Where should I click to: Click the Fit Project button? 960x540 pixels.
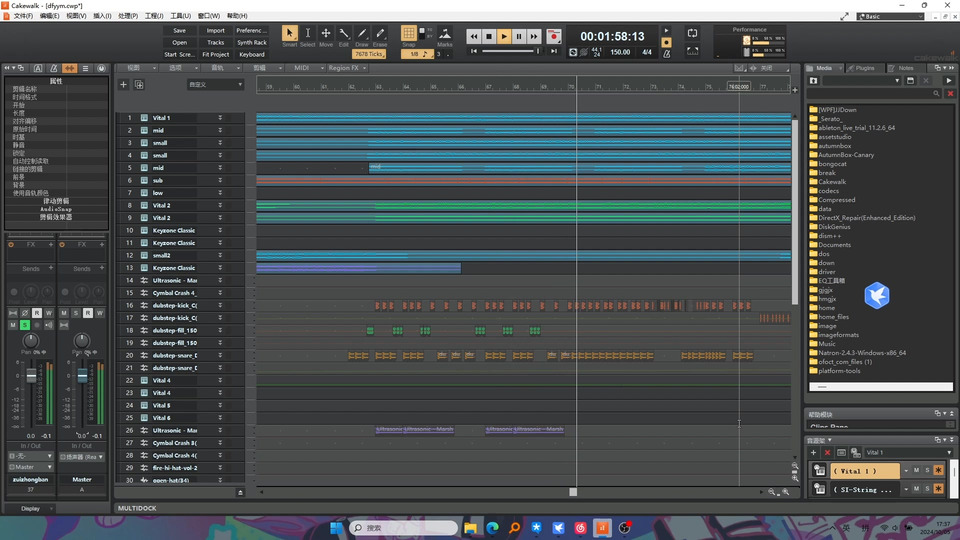click(216, 55)
